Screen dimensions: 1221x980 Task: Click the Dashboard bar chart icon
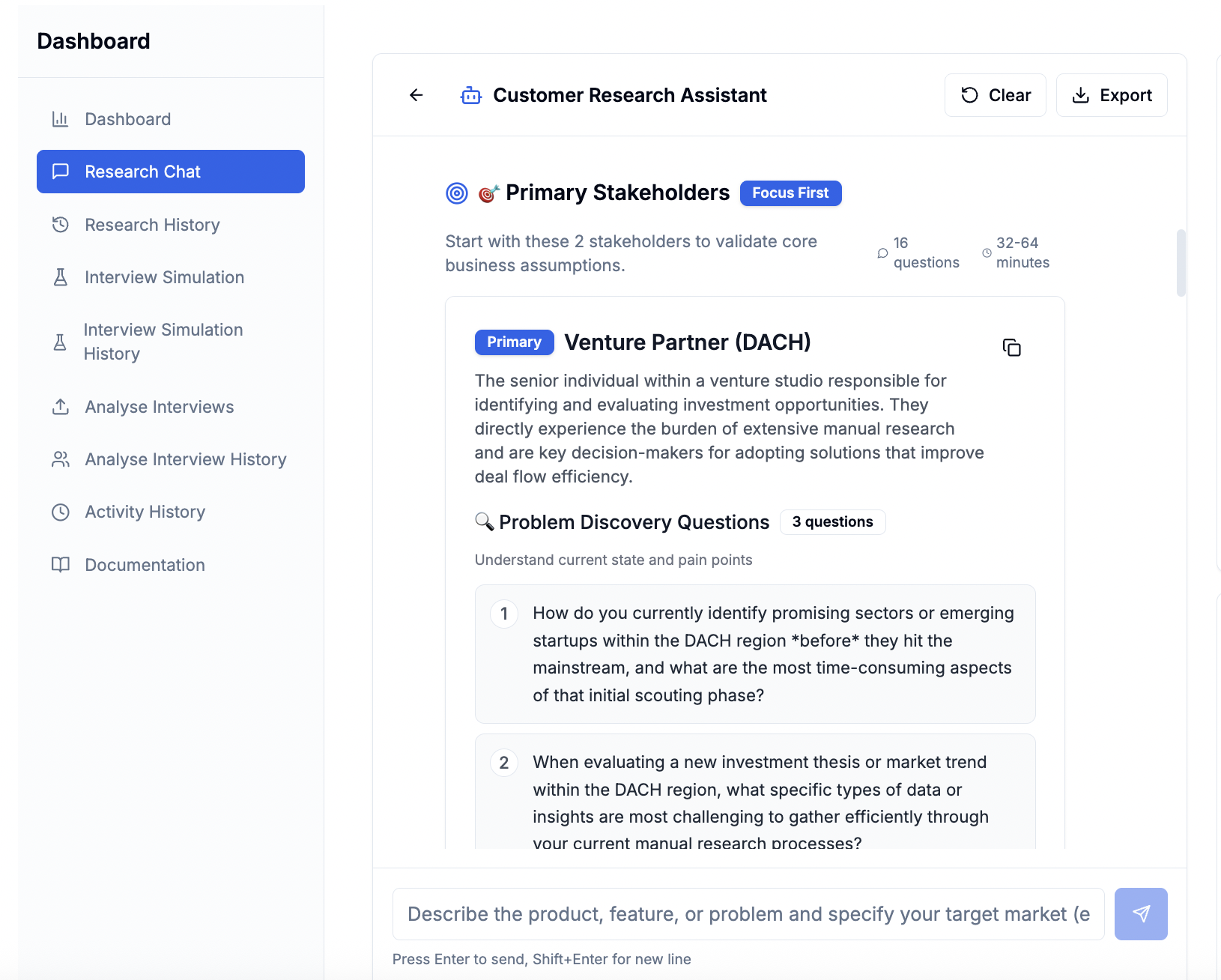[x=61, y=119]
